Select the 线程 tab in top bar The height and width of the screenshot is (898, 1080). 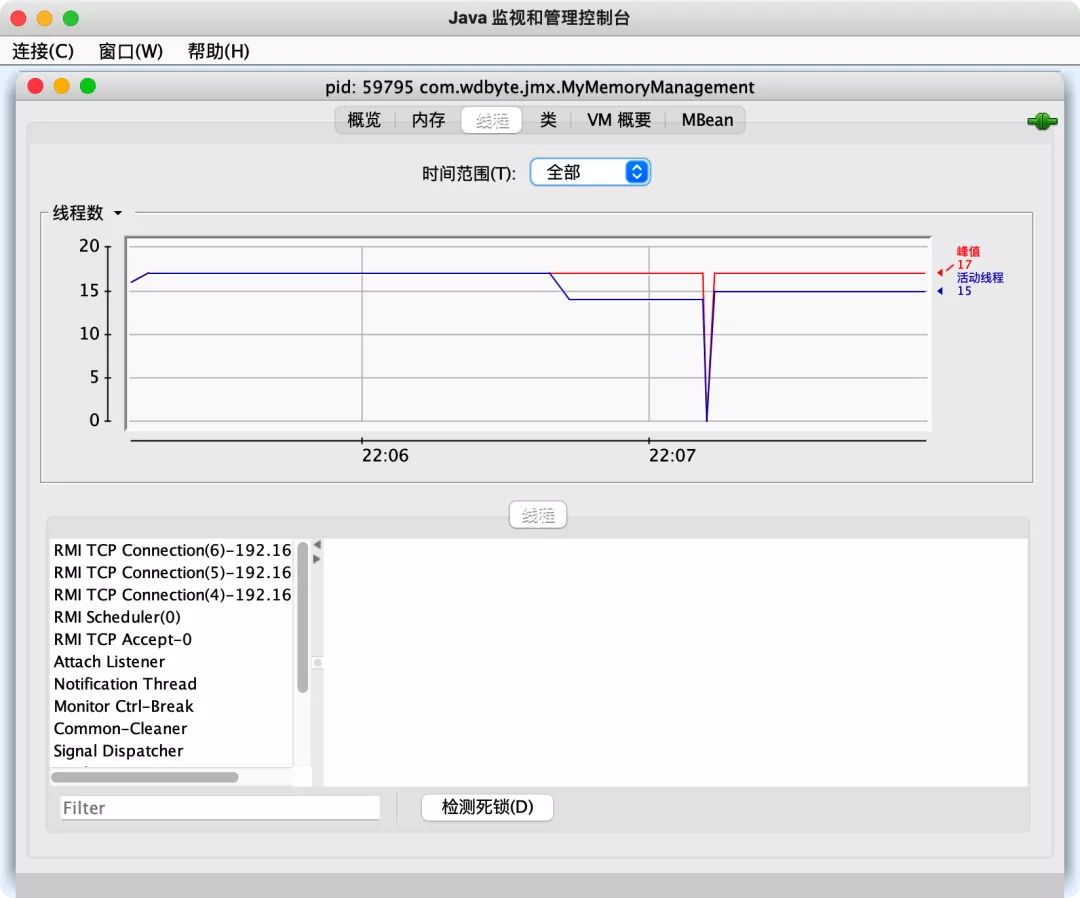[492, 121]
